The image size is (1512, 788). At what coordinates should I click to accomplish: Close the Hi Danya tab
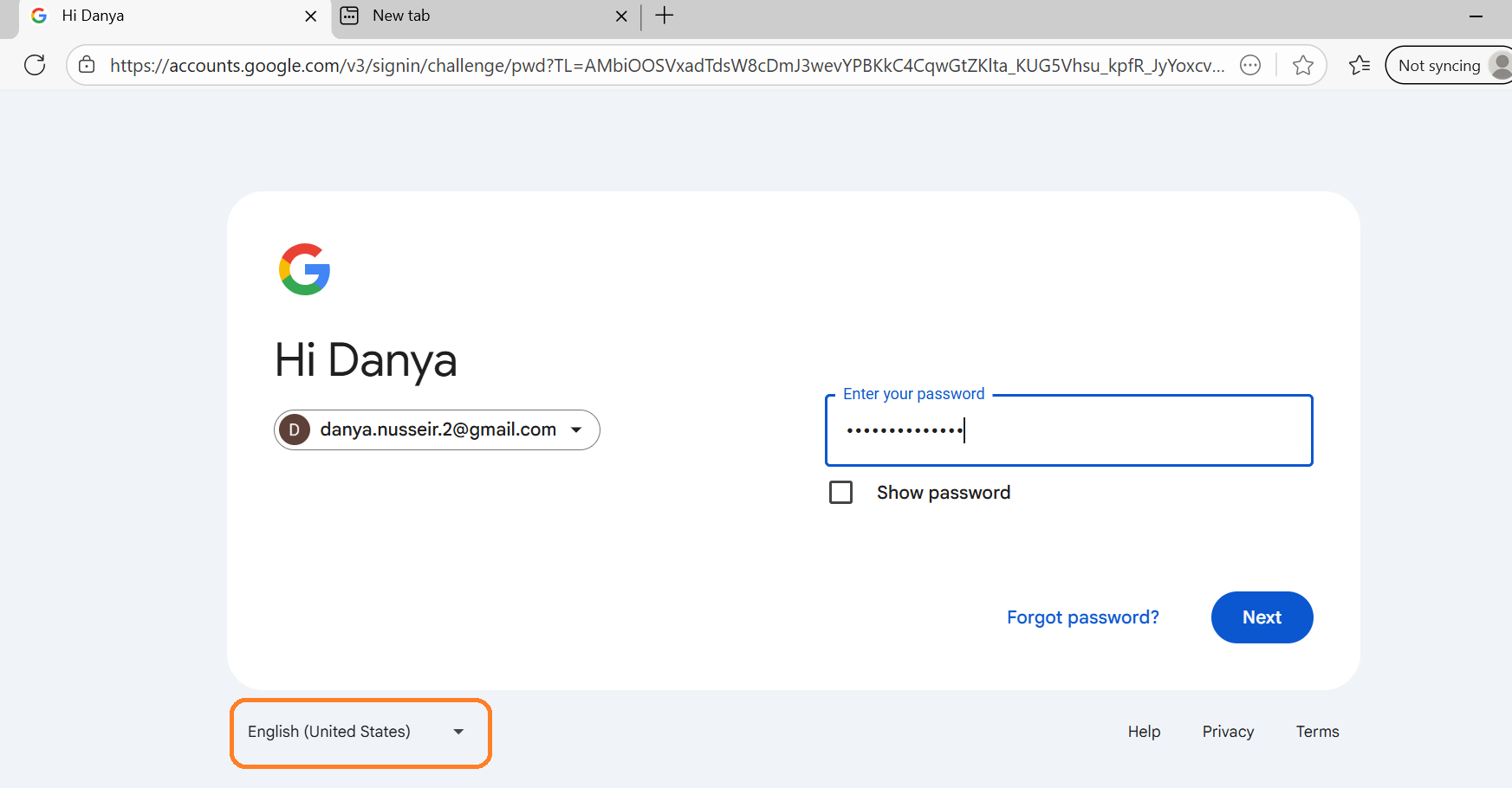click(311, 16)
